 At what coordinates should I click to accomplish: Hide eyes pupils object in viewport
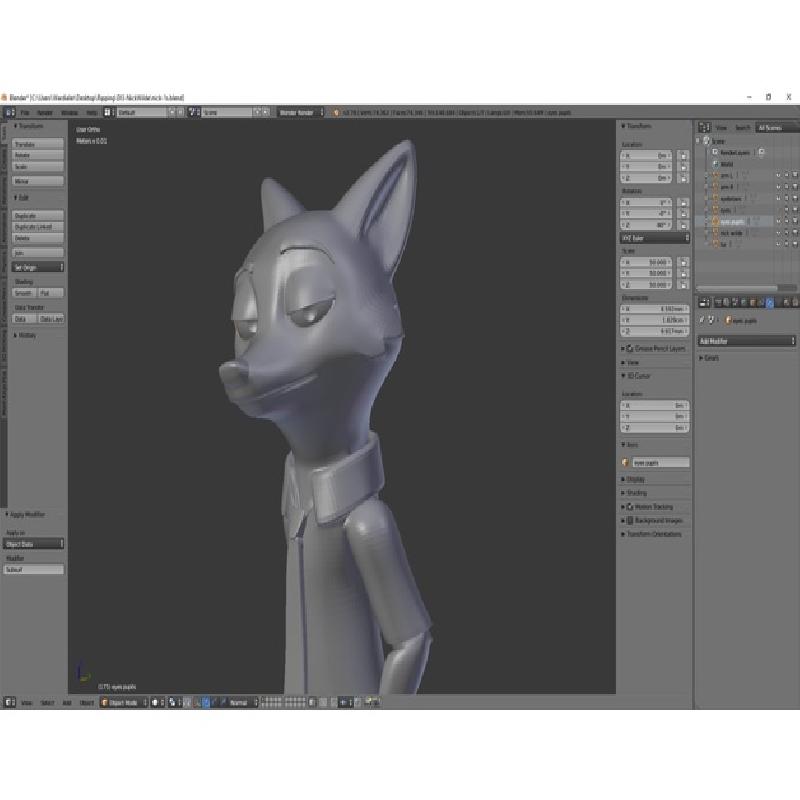[778, 221]
